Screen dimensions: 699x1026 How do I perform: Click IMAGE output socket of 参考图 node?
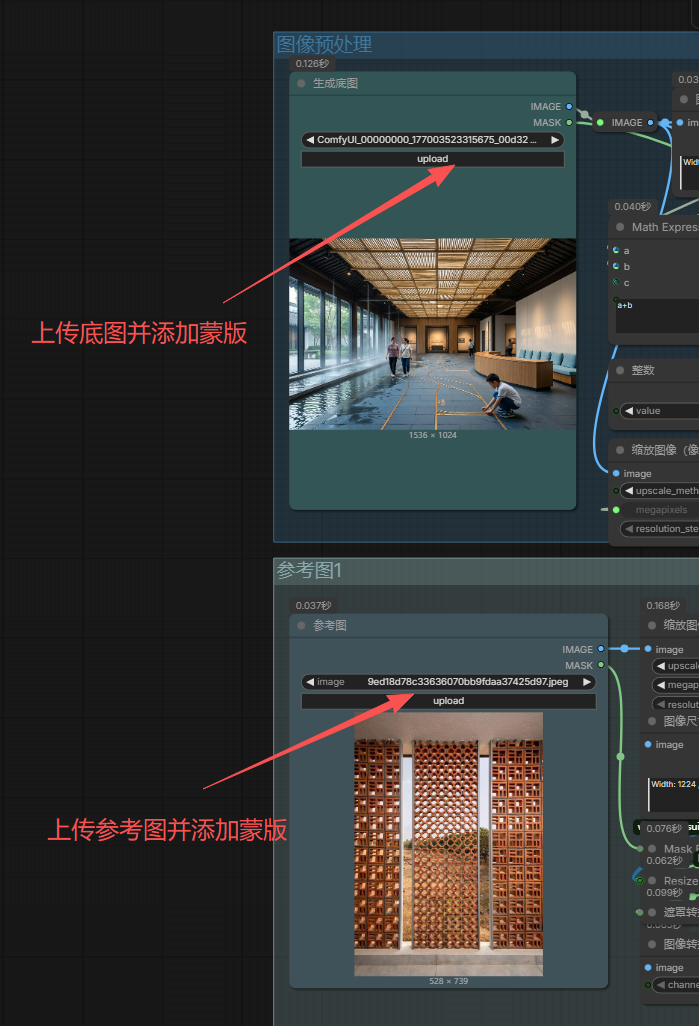pos(601,649)
